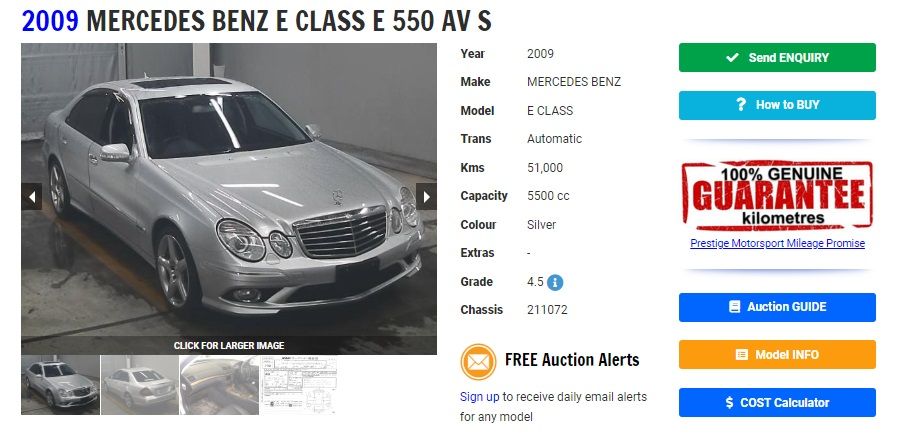
Task: Follow the Prestige Motorsport Mileage Promise link
Action: point(777,243)
